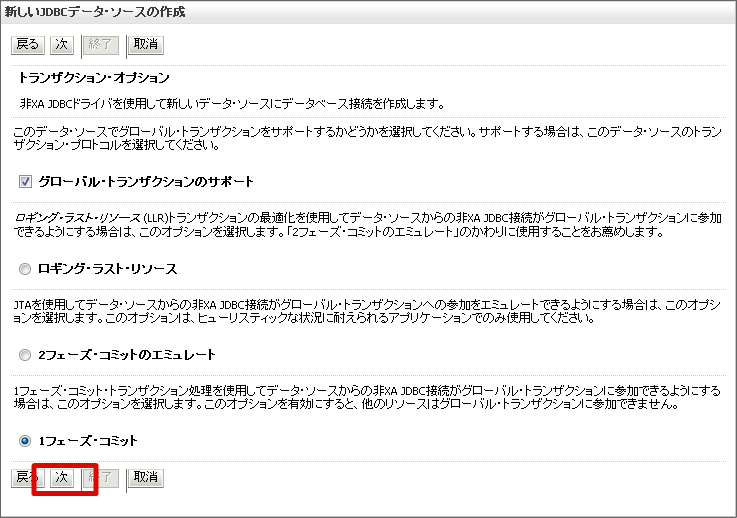Click the 非XA JDBCドライバ description sentence
The height and width of the screenshot is (518, 737).
pyautogui.click(x=232, y=104)
